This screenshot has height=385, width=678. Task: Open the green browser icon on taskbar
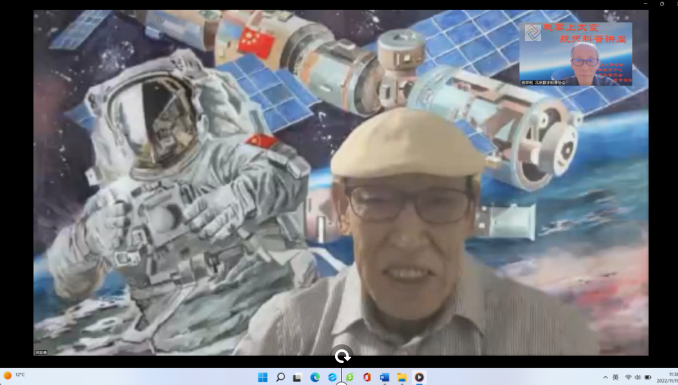(x=349, y=377)
